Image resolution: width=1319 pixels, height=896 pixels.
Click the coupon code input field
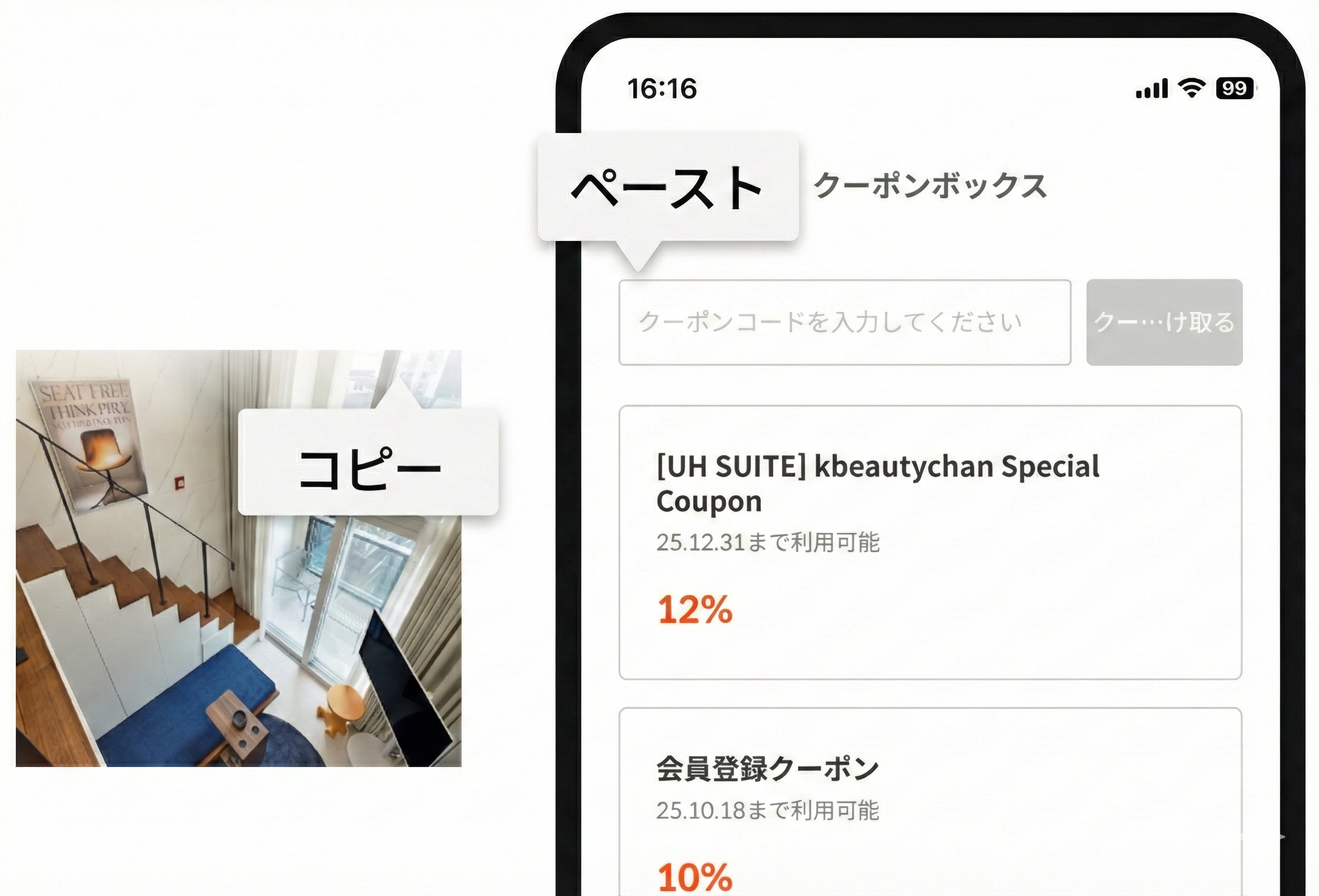point(844,322)
